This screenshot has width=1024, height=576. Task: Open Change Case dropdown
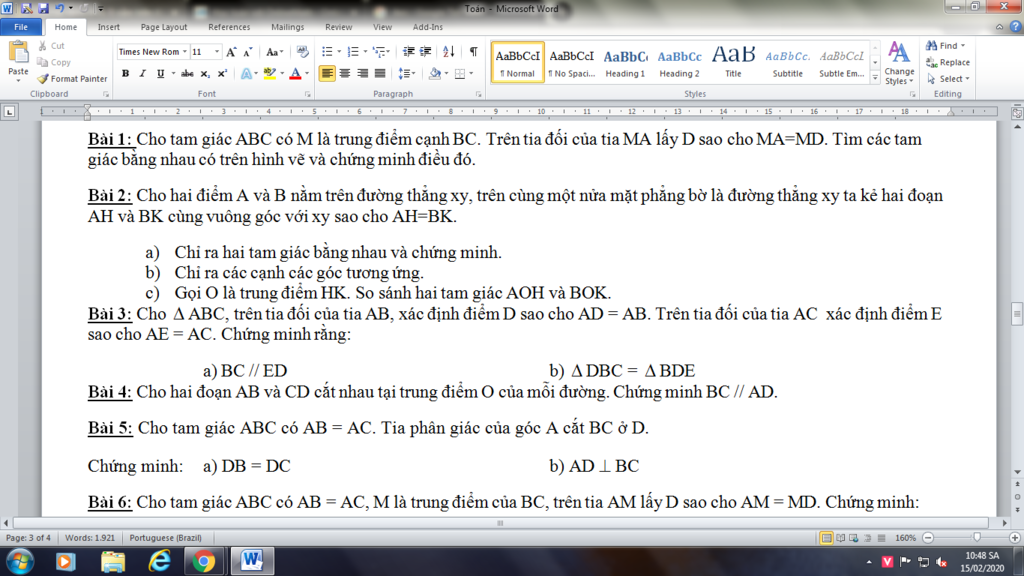pyautogui.click(x=274, y=52)
